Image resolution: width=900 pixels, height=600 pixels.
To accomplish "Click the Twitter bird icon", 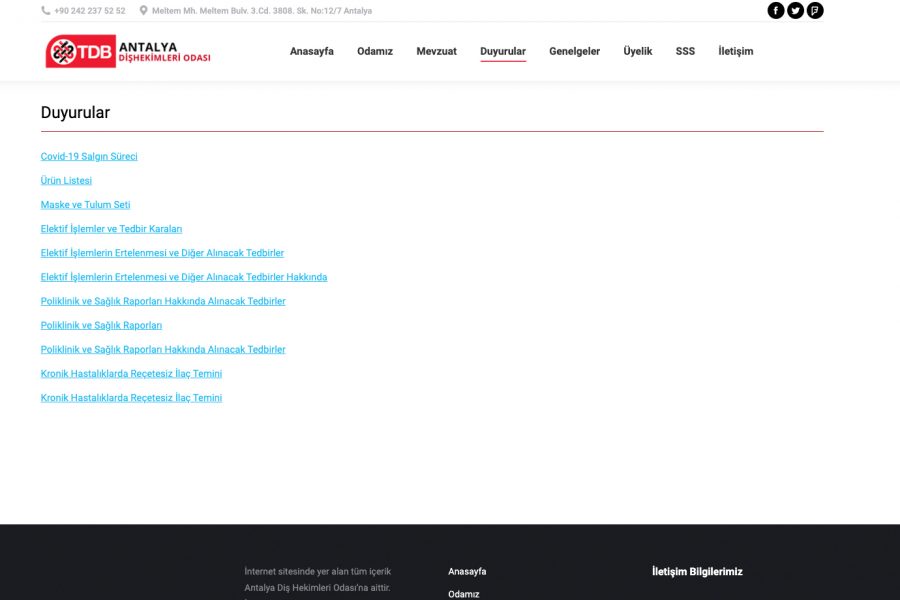I will (795, 11).
